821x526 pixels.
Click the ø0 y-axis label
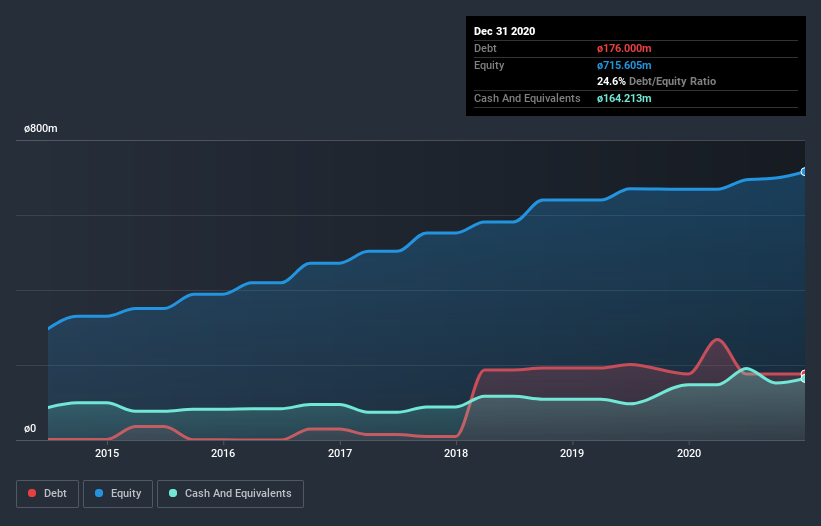[x=30, y=429]
